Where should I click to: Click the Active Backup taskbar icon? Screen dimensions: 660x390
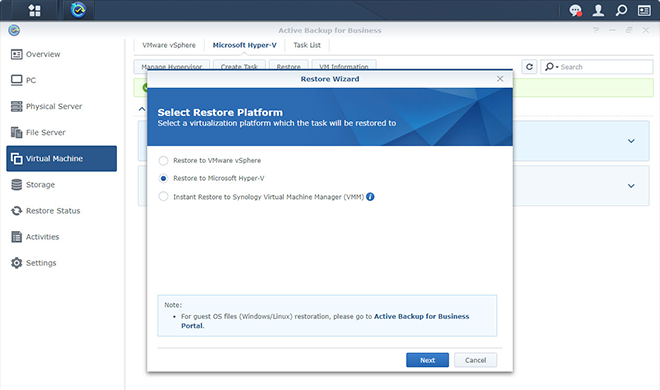point(78,10)
